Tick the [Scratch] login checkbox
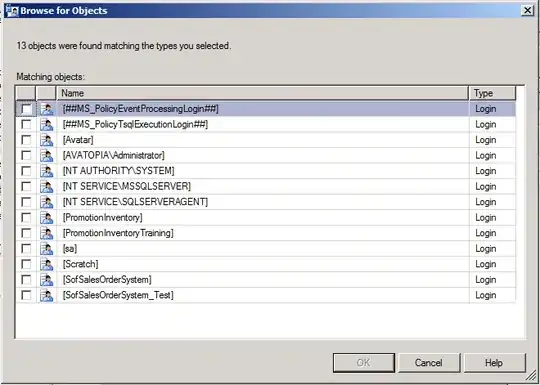 (26, 264)
